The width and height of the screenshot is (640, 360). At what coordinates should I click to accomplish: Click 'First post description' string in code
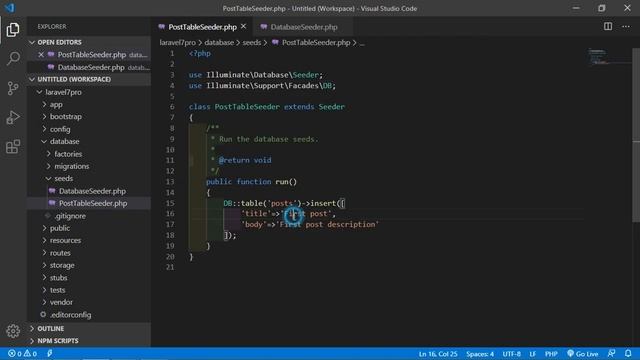[327, 224]
